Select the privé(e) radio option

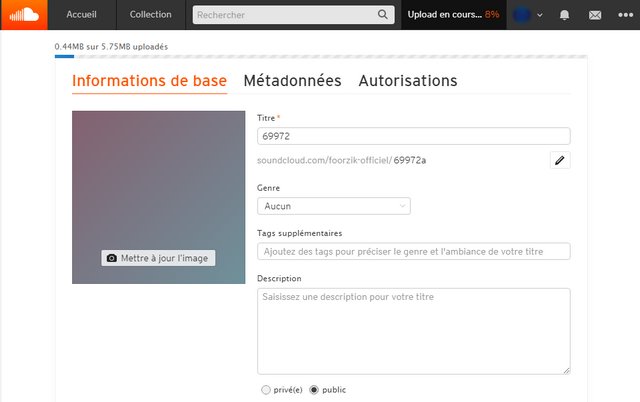265,389
